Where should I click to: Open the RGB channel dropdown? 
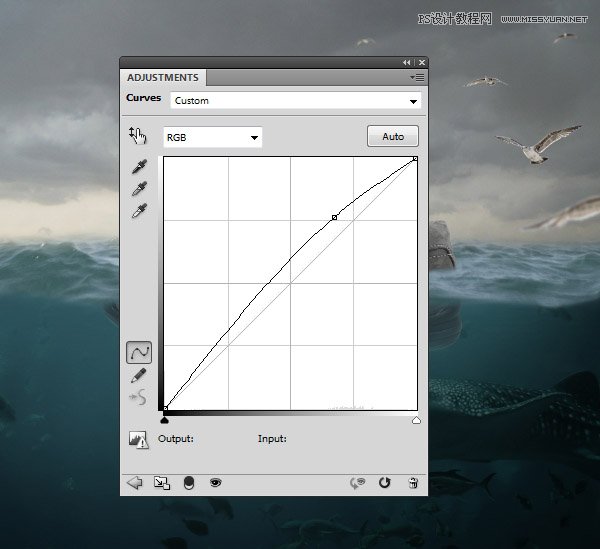pos(212,137)
